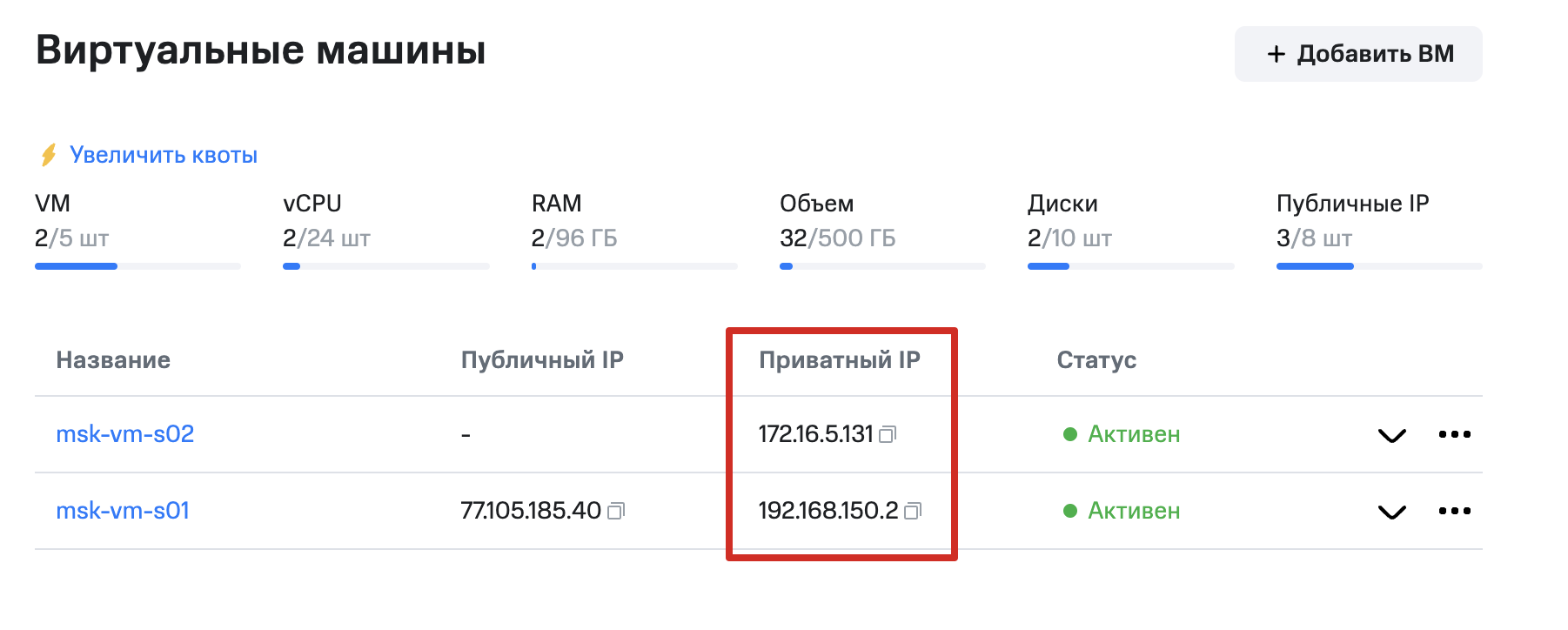Open the Увеличить квоты link
Image resolution: width=1568 pixels, height=630 pixels.
pos(164,155)
